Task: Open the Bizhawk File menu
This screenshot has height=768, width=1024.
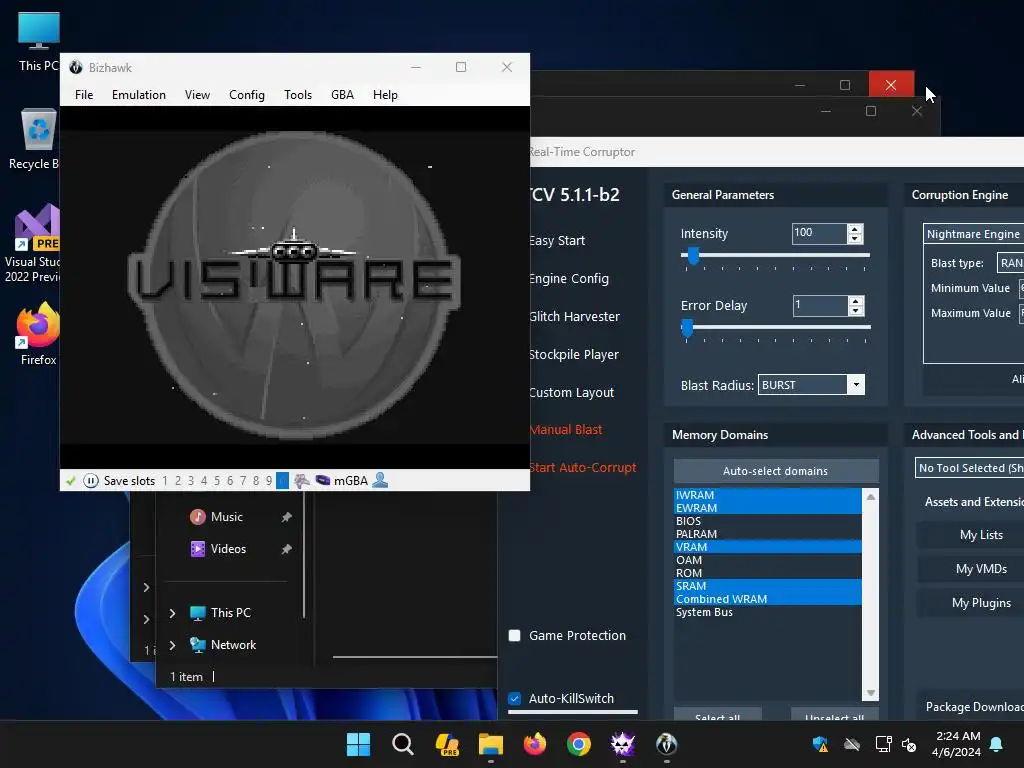Action: coord(84,95)
